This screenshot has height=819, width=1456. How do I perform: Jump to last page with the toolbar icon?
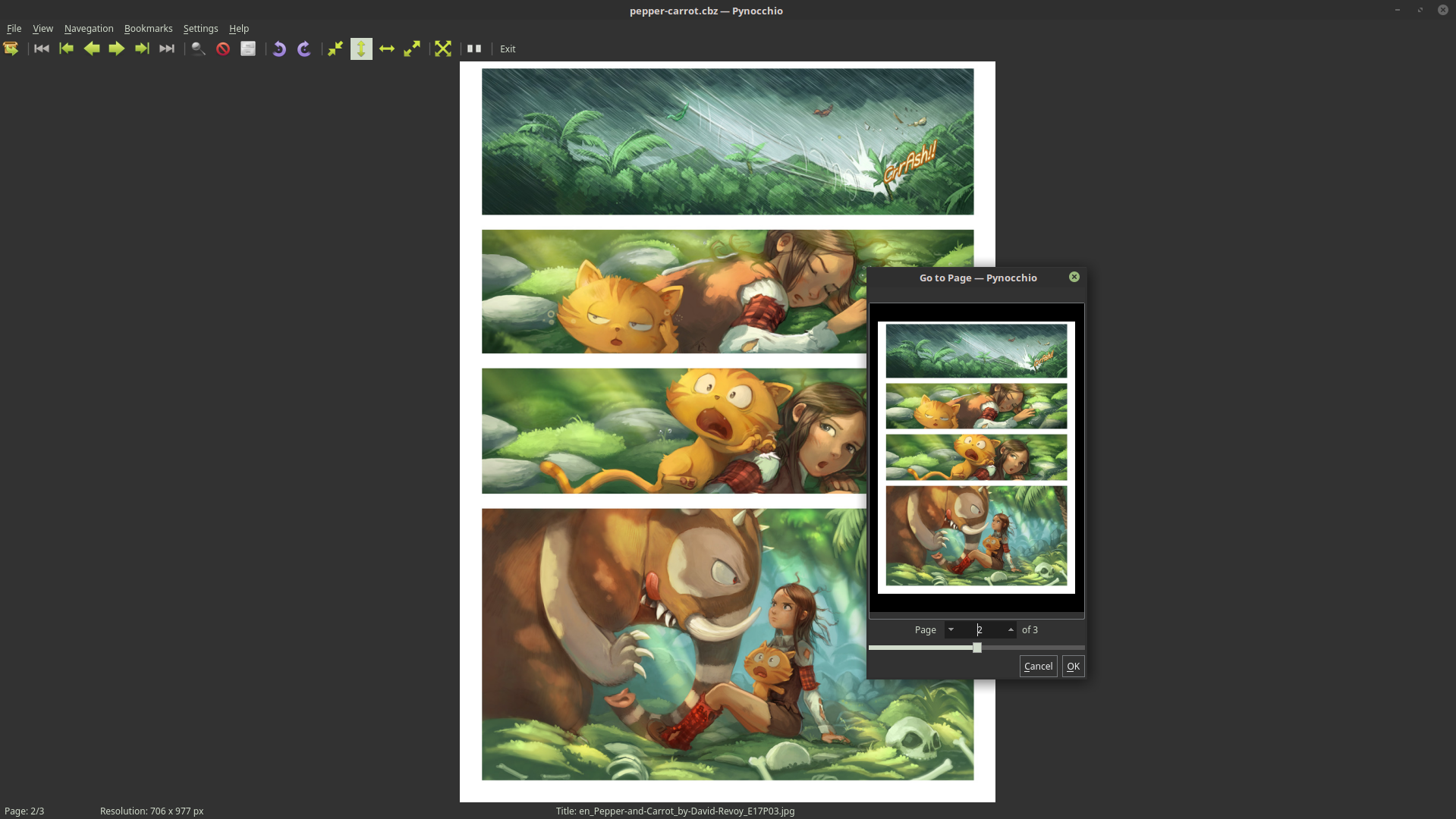coord(167,49)
